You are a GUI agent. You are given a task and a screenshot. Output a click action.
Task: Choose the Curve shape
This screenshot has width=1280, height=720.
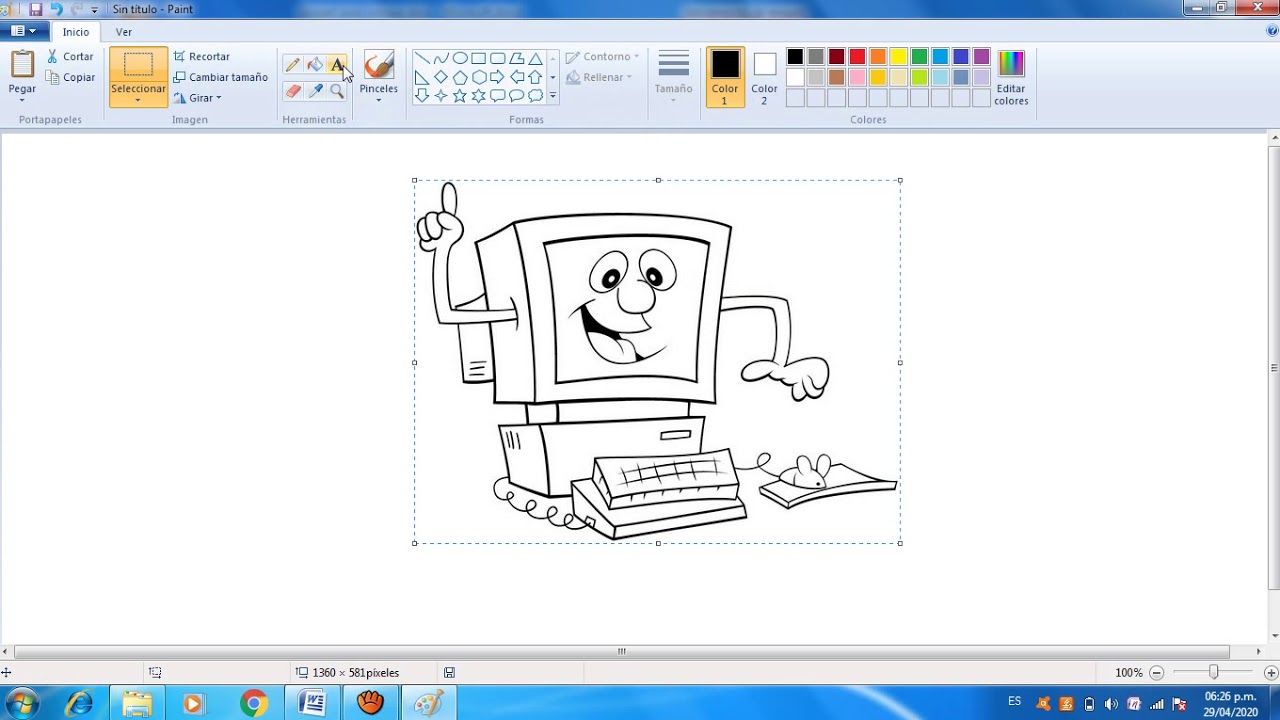click(440, 58)
